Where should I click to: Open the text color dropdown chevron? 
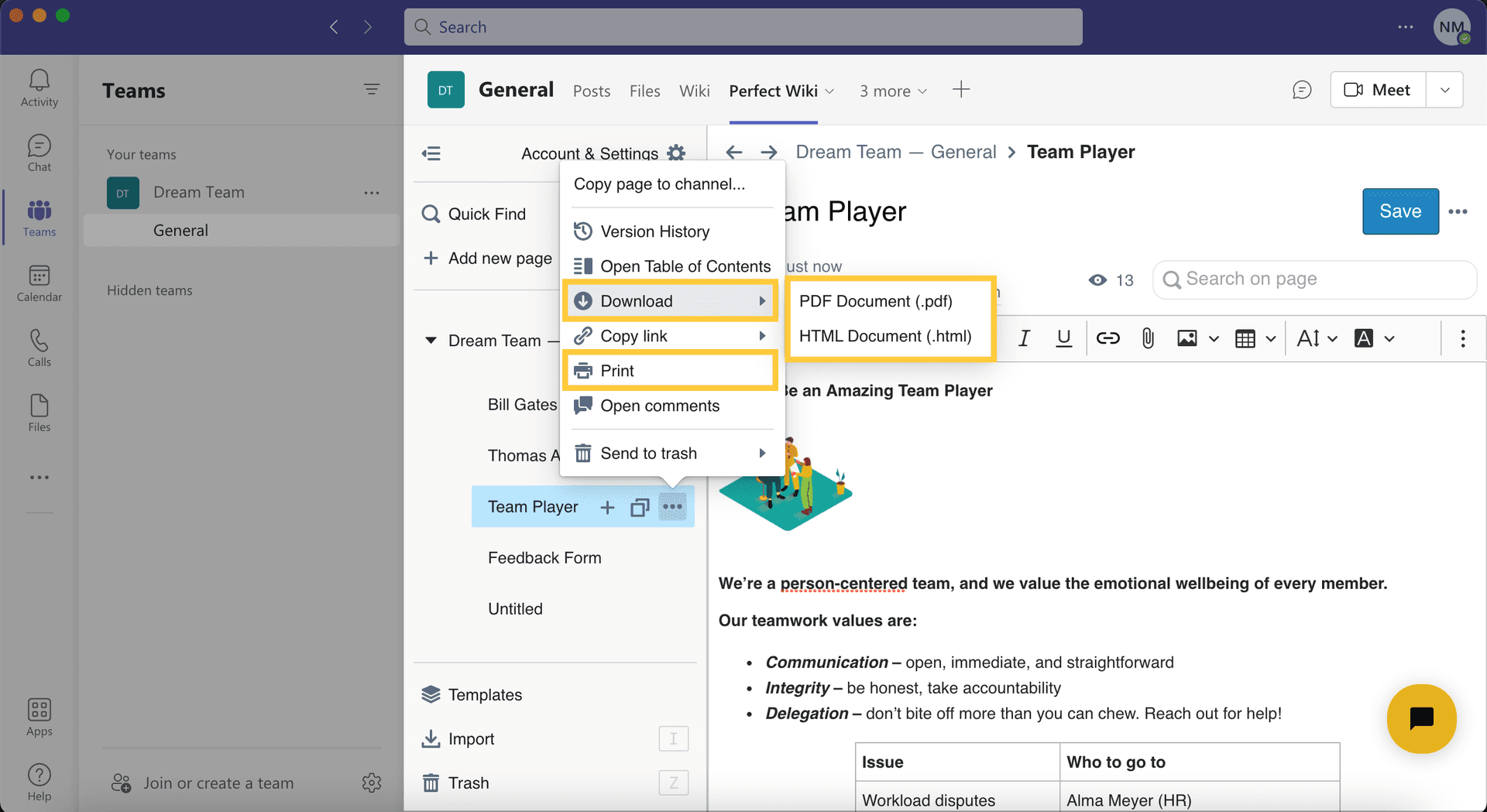(x=1389, y=338)
